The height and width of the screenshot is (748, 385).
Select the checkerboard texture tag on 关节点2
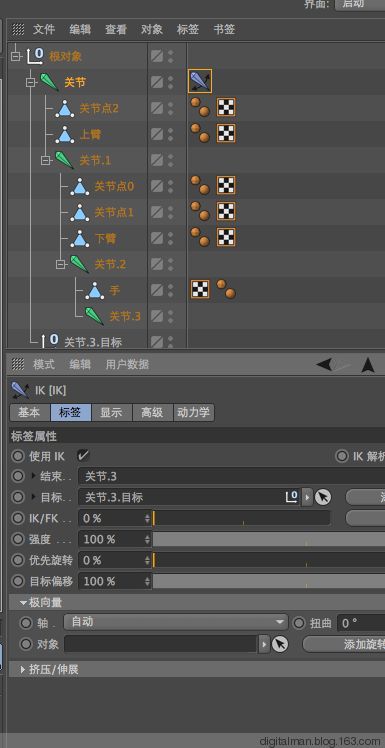226,107
